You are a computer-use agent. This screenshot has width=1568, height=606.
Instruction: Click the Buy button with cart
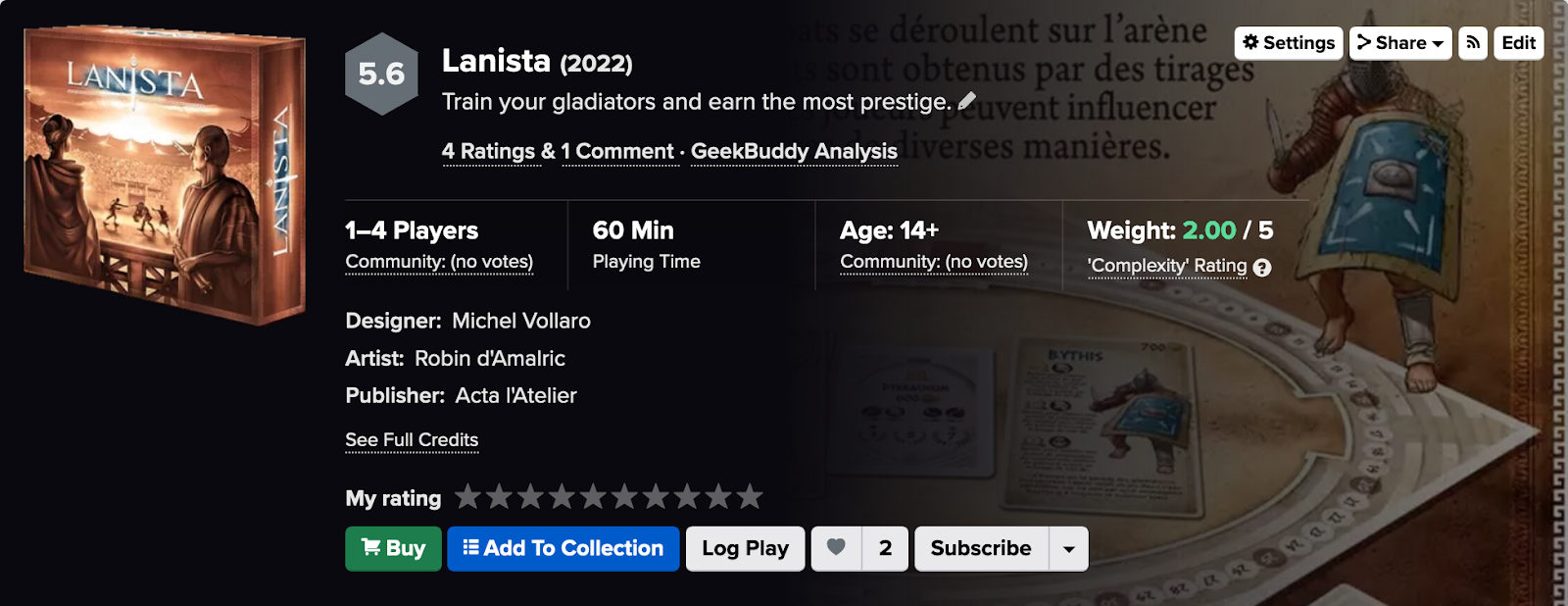pos(393,549)
